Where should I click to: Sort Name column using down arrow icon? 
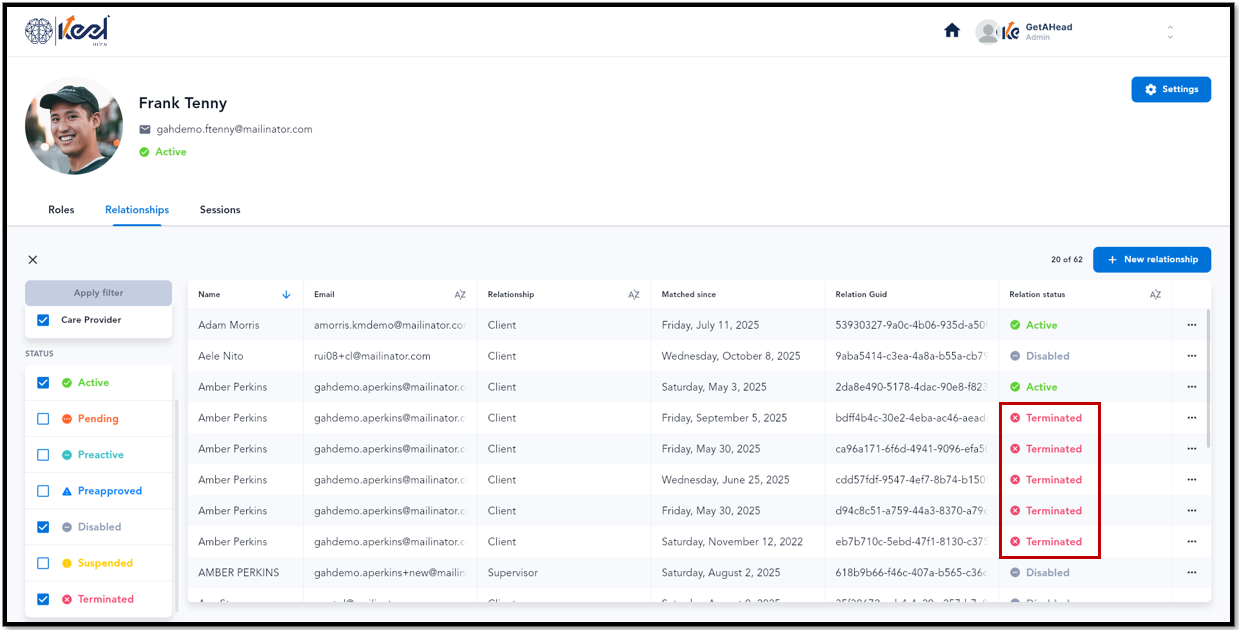point(286,294)
